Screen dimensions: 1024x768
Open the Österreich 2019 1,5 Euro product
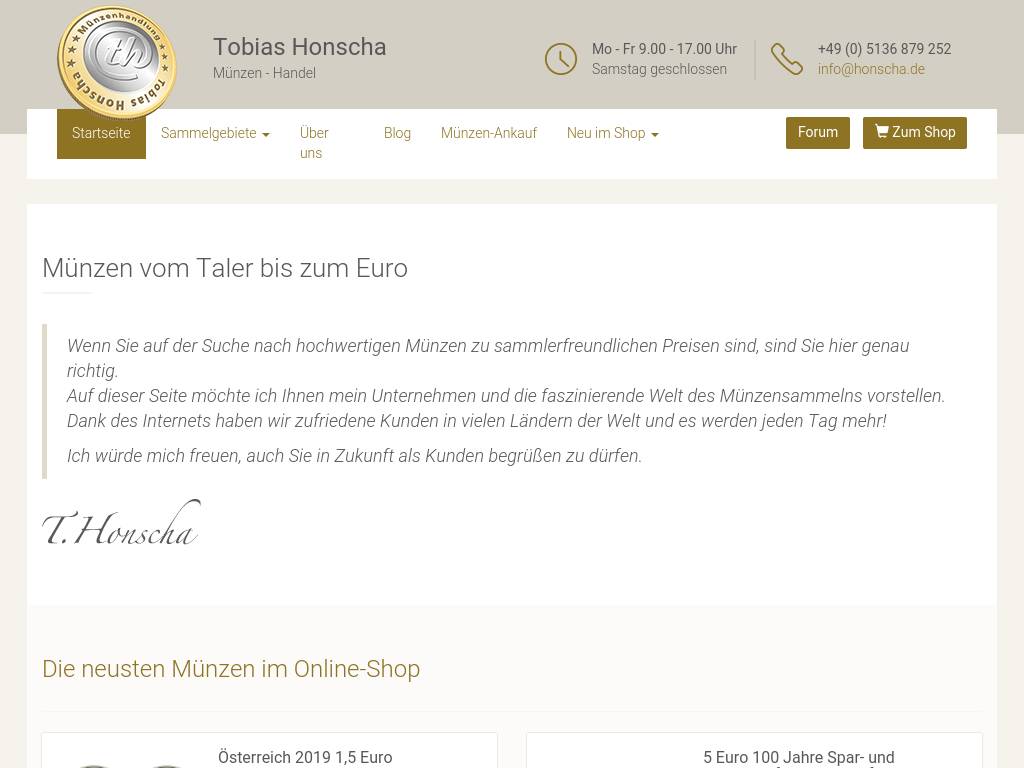coord(305,757)
